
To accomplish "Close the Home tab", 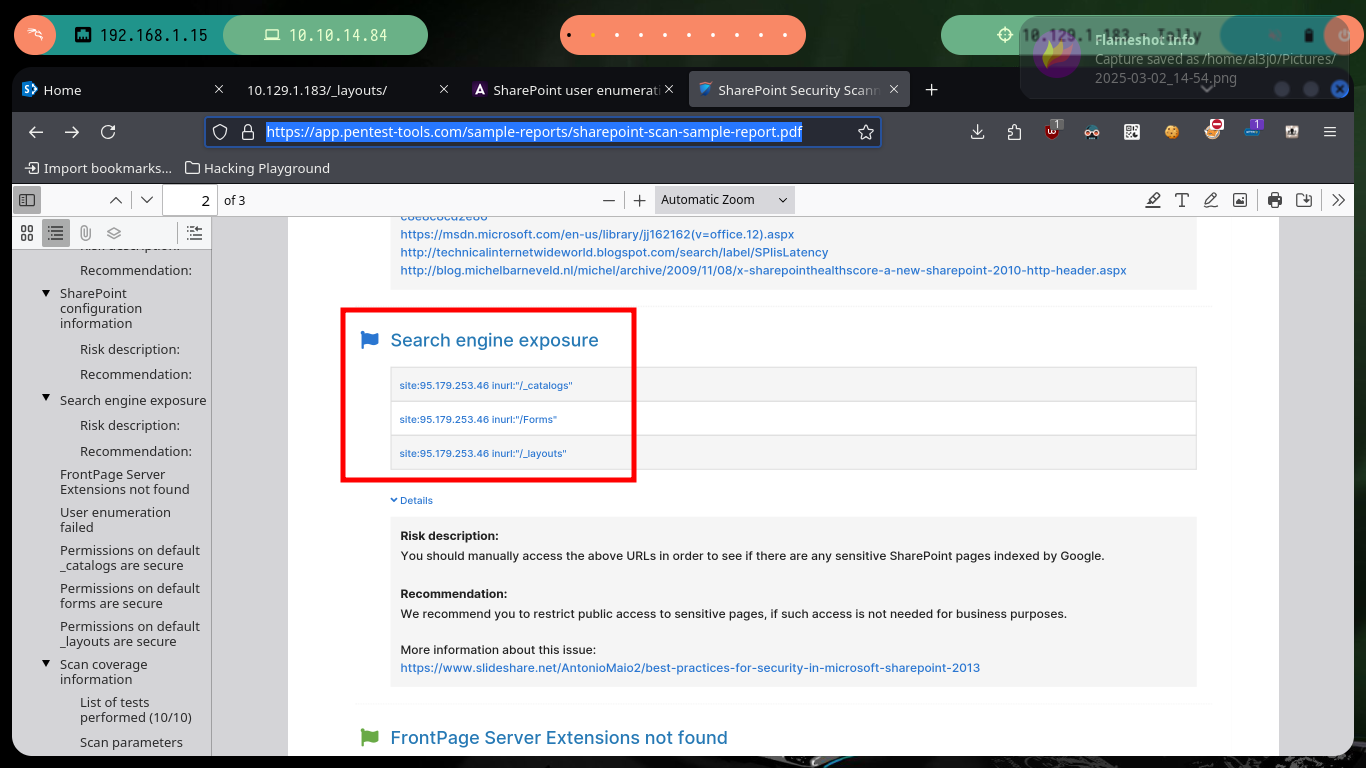I will pos(219,90).
